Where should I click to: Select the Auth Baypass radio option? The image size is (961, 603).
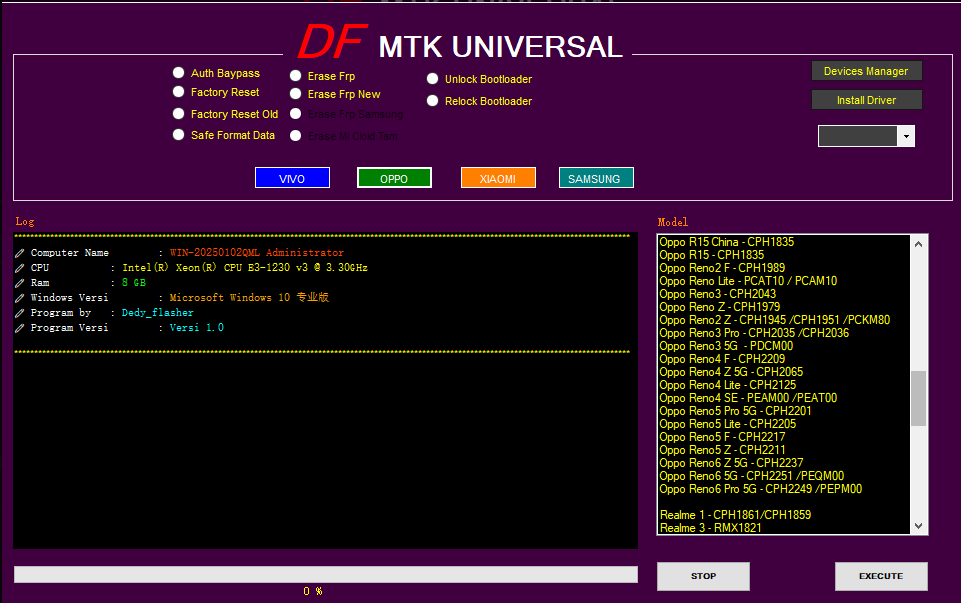(179, 73)
